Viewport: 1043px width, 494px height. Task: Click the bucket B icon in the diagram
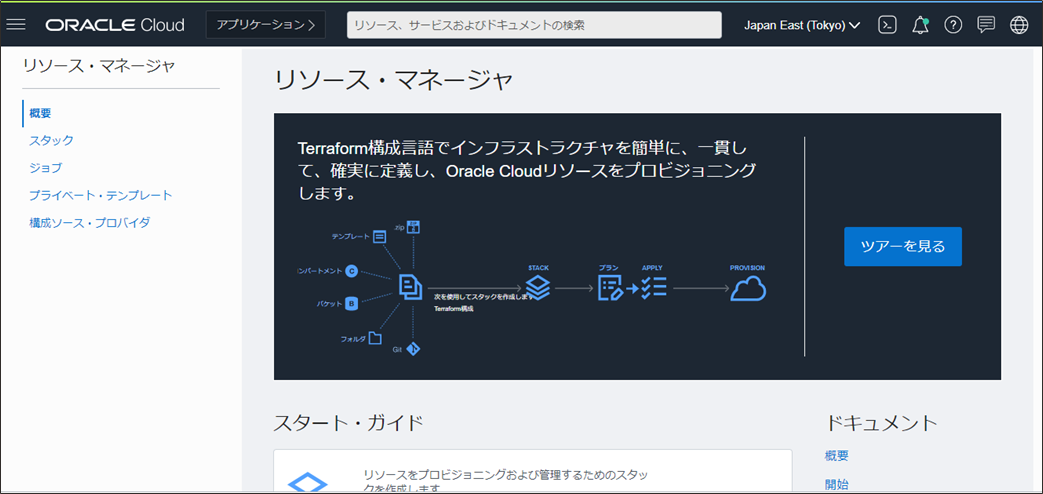[x=352, y=304]
